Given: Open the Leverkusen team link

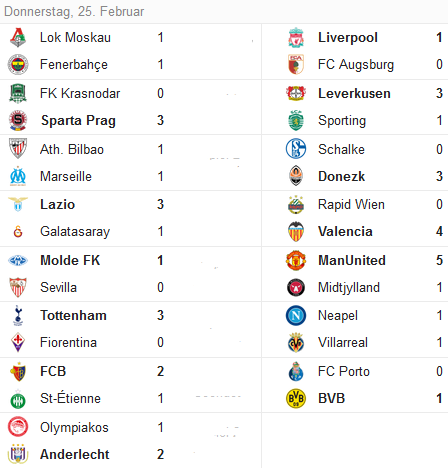Looking at the screenshot, I should click(354, 93).
